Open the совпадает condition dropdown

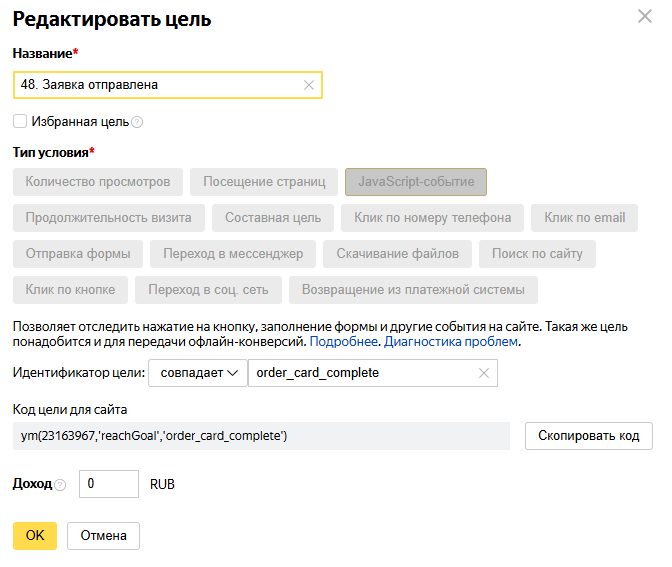[198, 373]
